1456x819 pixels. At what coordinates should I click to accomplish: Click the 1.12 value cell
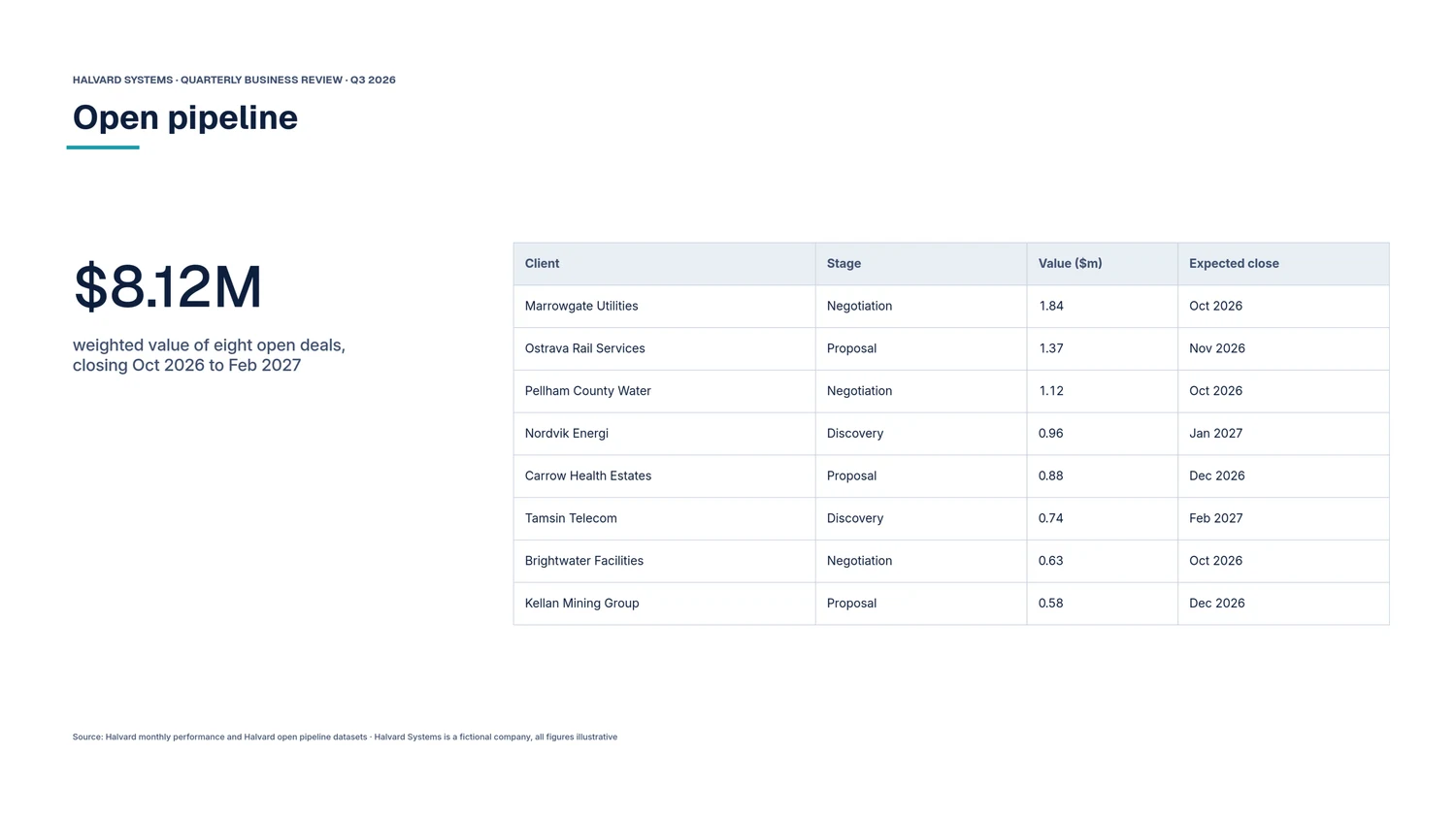(x=1103, y=391)
